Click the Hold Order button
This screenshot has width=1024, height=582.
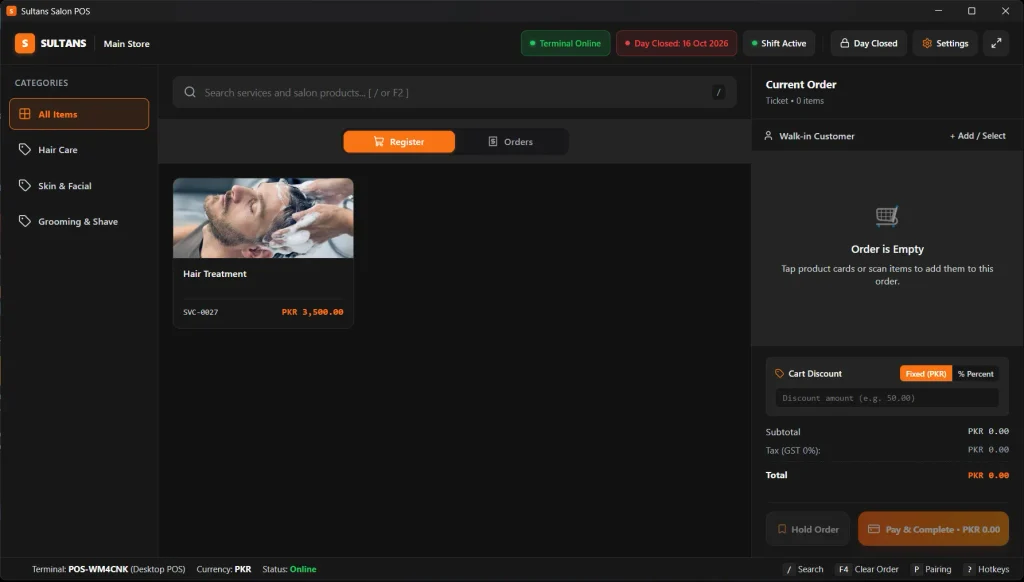(x=808, y=529)
